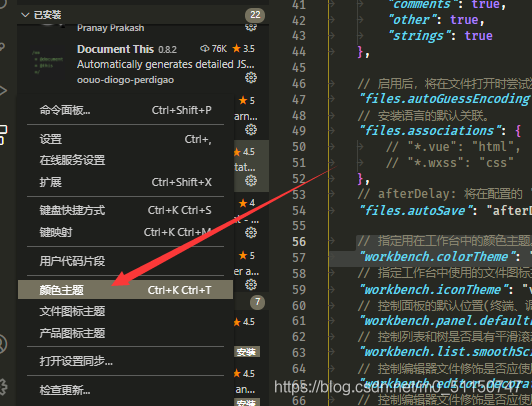532x406 pixels.
Task: Open 扩展 from the menu
Action: (x=126, y=182)
